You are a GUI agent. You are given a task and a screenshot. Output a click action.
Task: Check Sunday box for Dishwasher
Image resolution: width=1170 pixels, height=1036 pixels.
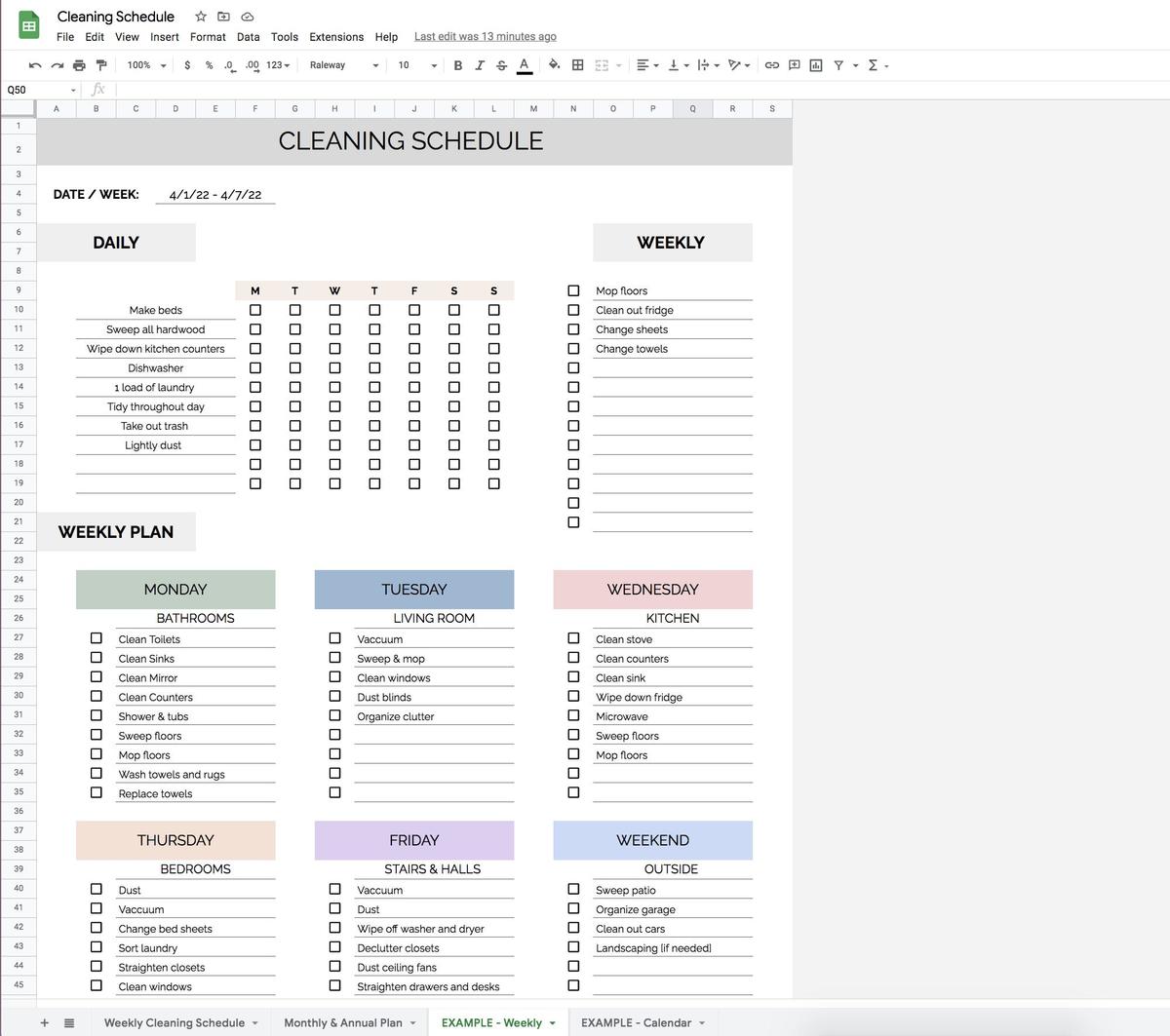[x=493, y=367]
